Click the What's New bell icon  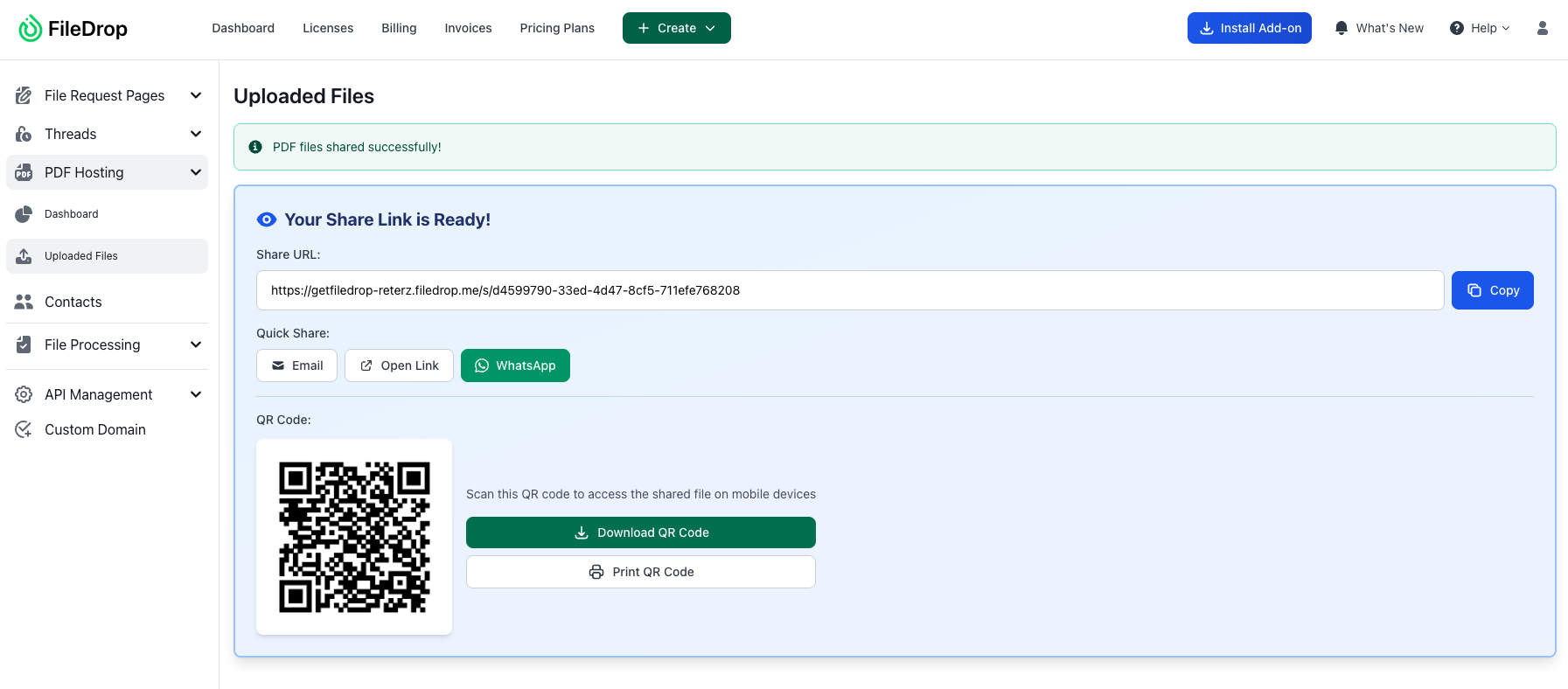1341,28
